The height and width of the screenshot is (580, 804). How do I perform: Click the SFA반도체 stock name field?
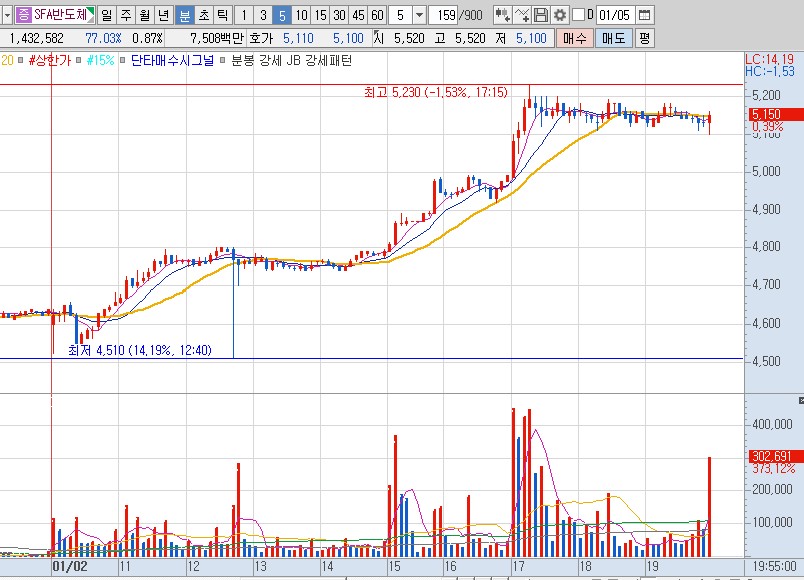[55, 15]
